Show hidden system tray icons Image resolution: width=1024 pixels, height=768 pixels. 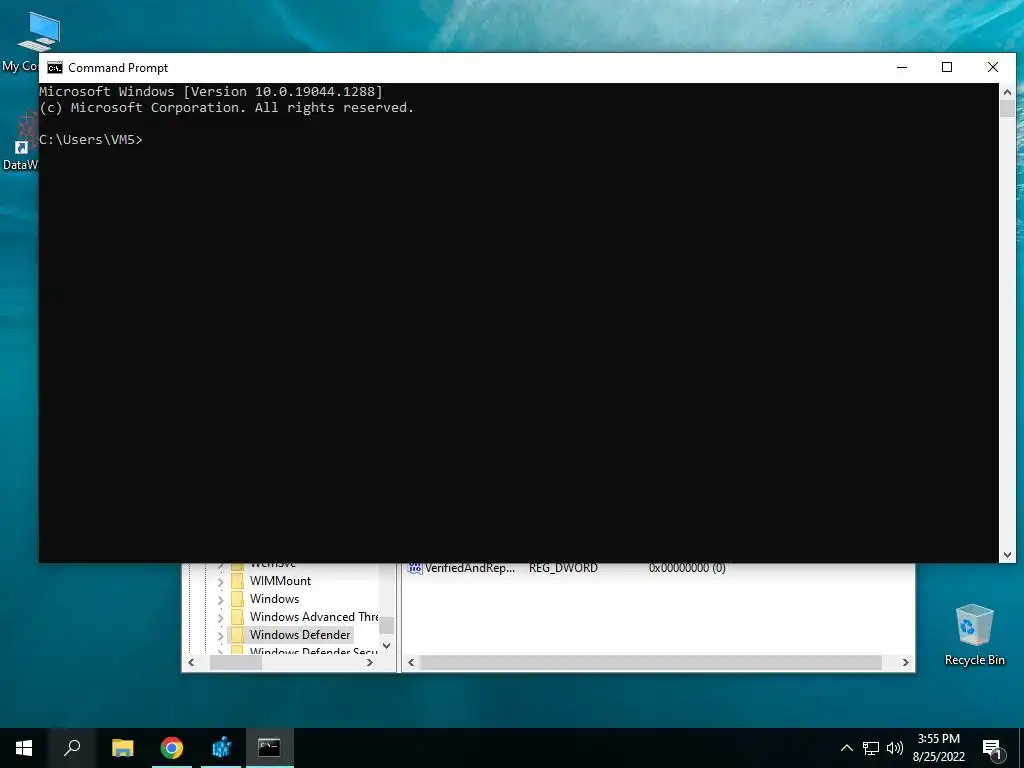[846, 748]
